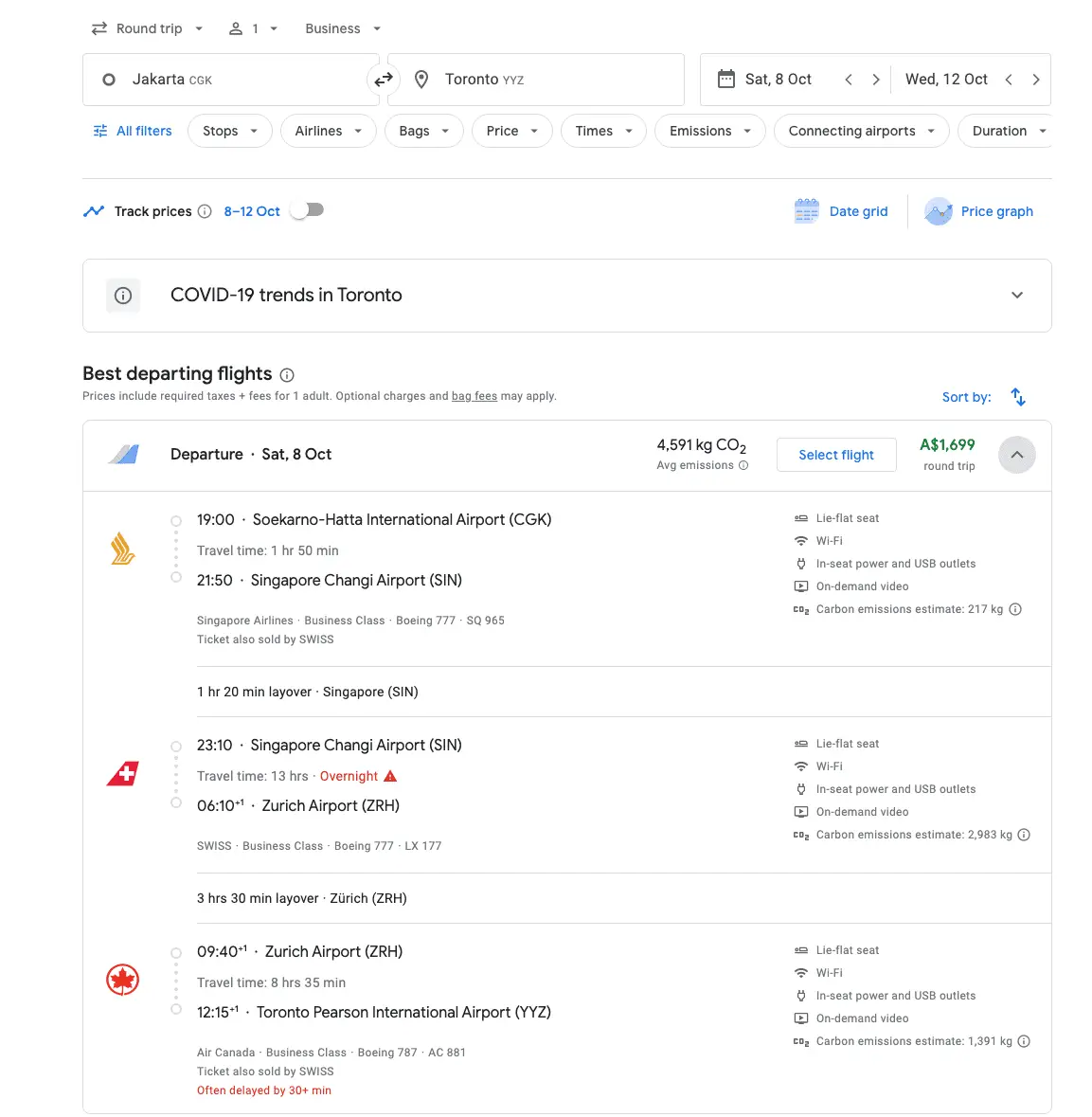Screen dimensions: 1092x1117
Task: Open the Times filter dropdown
Action: click(603, 131)
